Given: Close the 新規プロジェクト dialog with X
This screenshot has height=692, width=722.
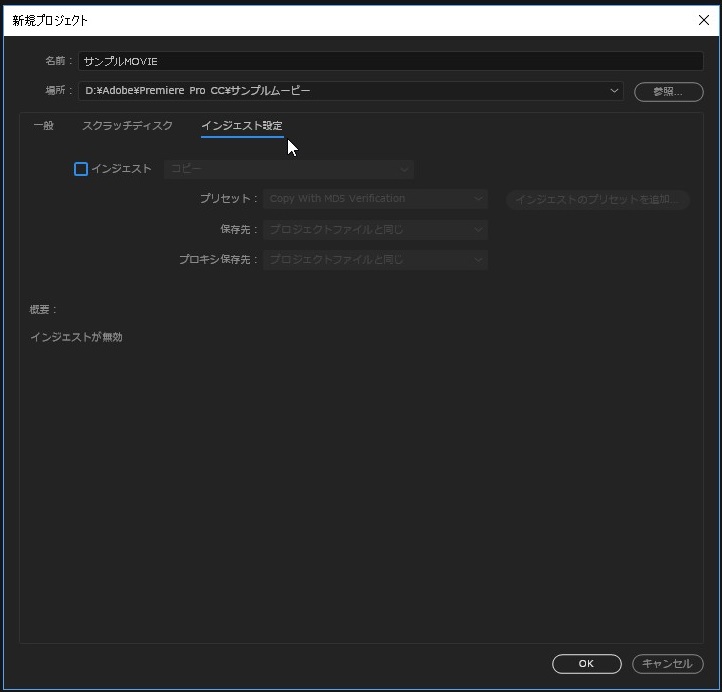Looking at the screenshot, I should pyautogui.click(x=702, y=20).
